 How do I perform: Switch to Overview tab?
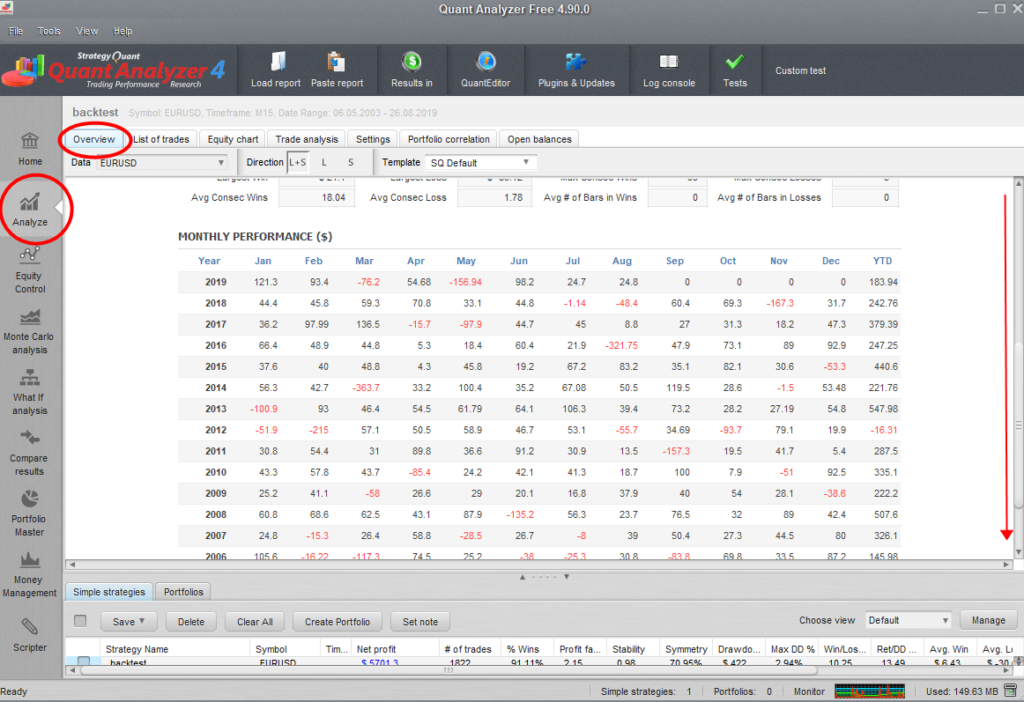tap(94, 139)
